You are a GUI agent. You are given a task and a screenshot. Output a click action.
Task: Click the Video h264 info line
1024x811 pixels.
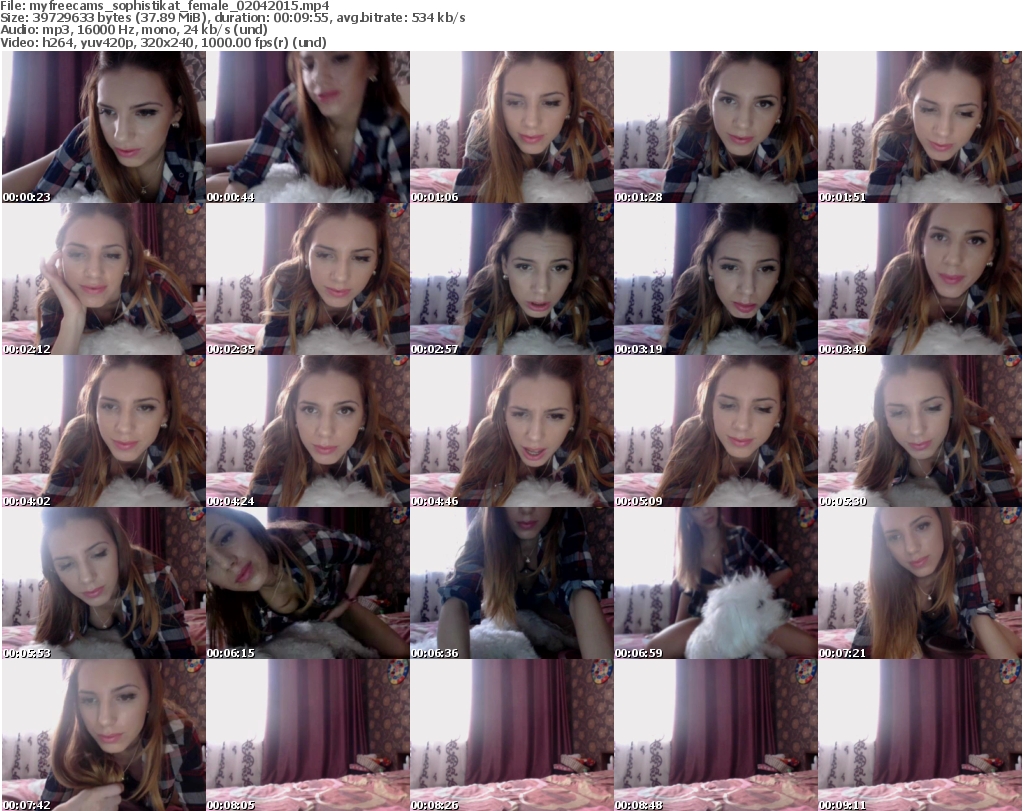coord(163,42)
